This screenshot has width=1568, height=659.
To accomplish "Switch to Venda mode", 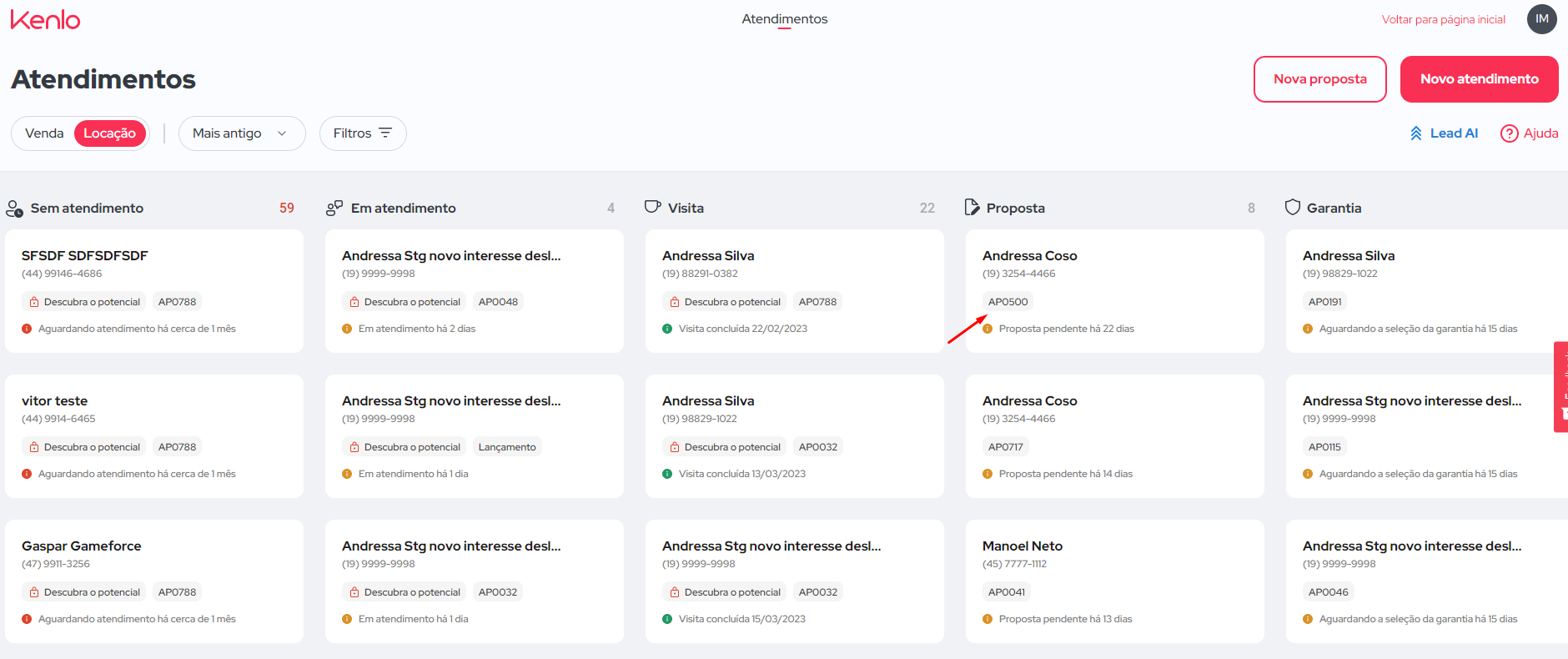I will pos(44,133).
